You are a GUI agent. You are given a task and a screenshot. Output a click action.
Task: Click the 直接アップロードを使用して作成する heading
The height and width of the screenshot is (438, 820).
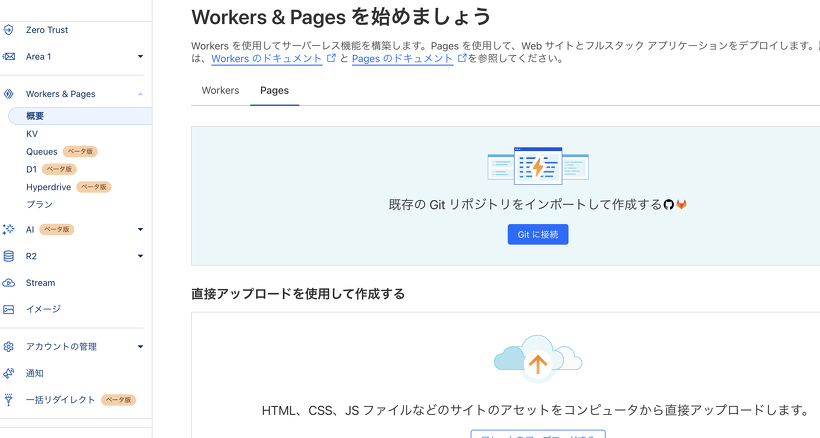tap(298, 294)
